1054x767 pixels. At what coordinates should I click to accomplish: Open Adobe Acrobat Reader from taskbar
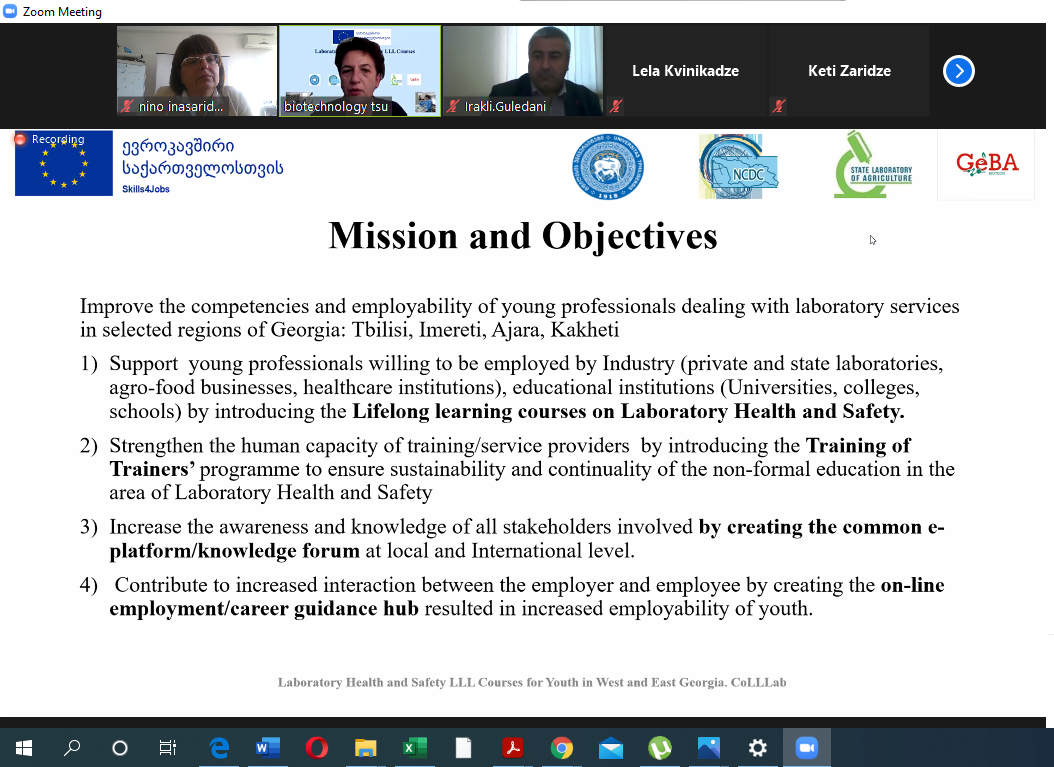click(x=512, y=748)
